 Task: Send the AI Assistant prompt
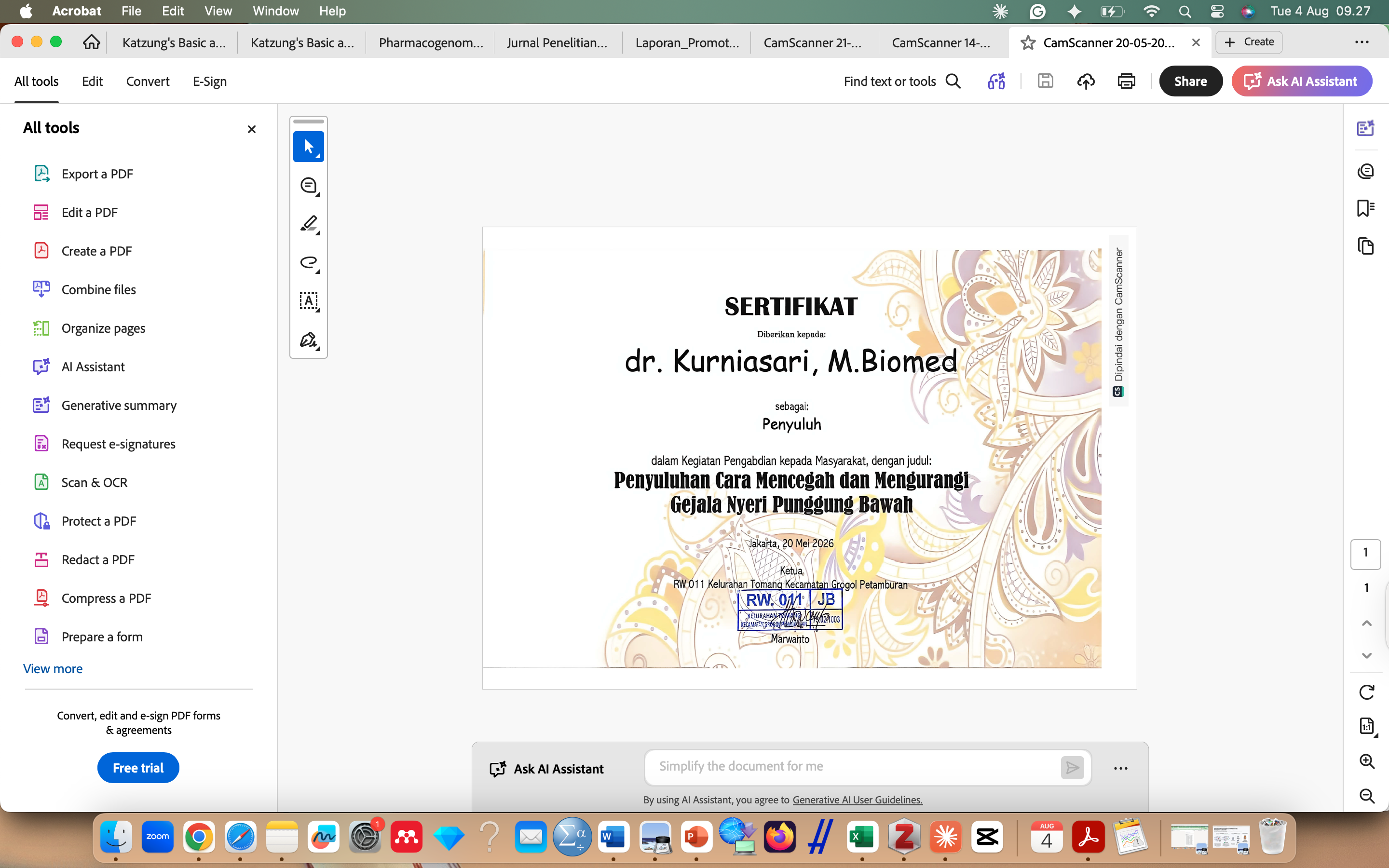click(1072, 768)
